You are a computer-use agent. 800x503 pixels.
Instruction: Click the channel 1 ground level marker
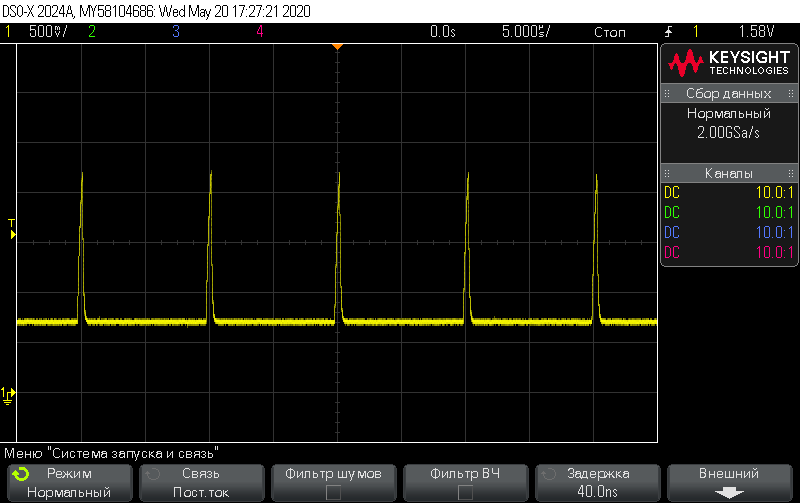pyautogui.click(x=8, y=396)
